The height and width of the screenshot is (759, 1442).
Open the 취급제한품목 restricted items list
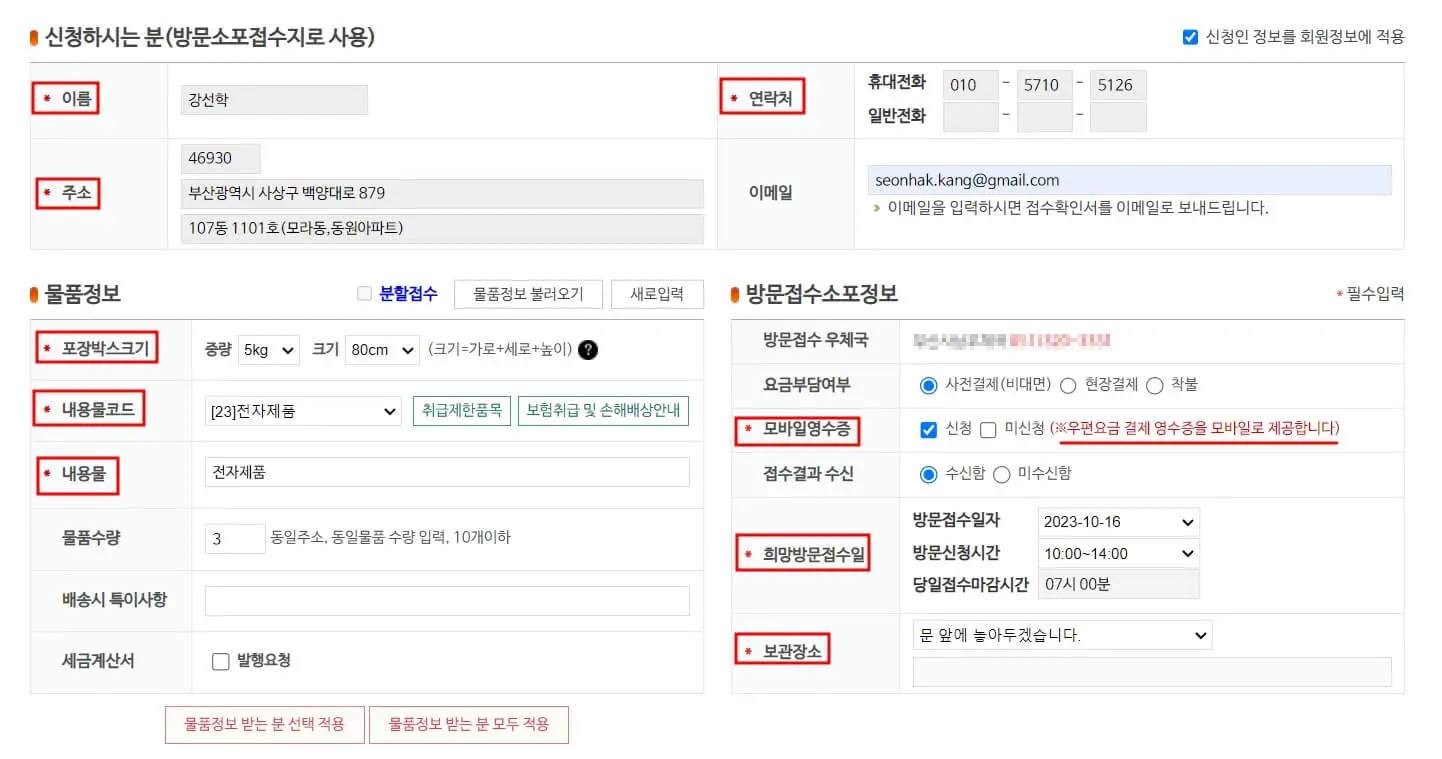(461, 410)
